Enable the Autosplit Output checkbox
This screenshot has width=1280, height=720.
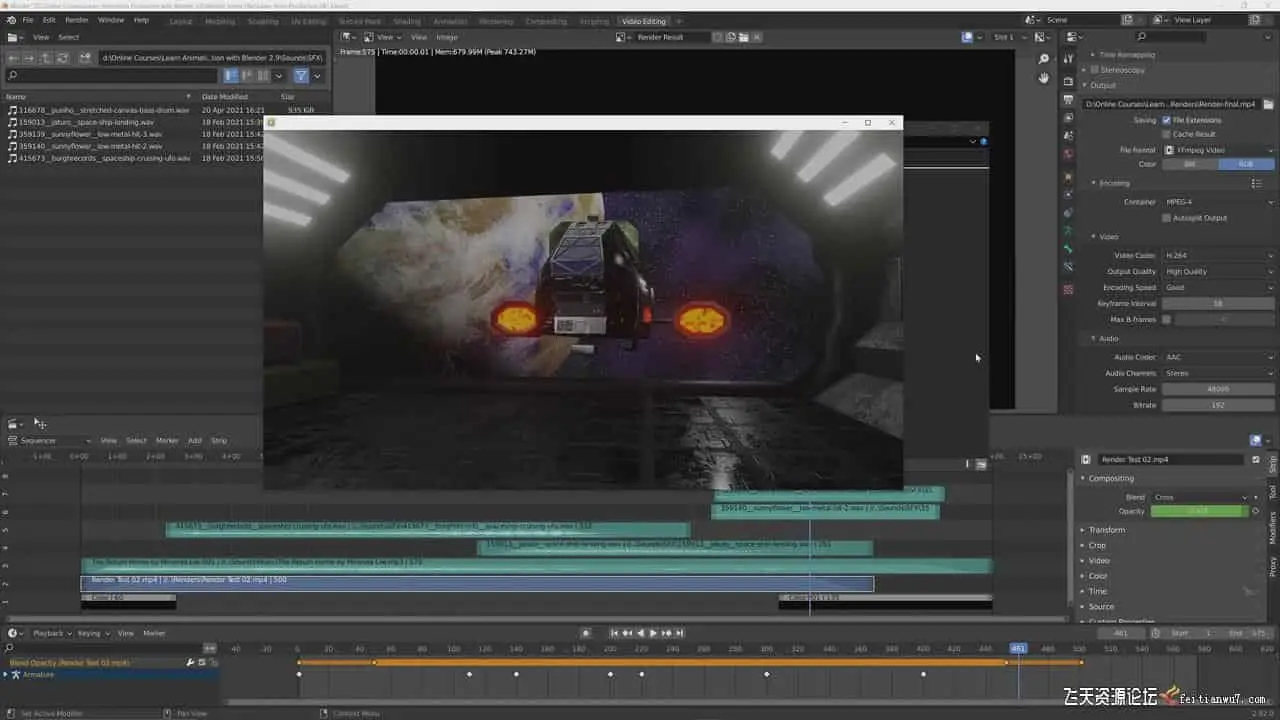pyautogui.click(x=1166, y=218)
